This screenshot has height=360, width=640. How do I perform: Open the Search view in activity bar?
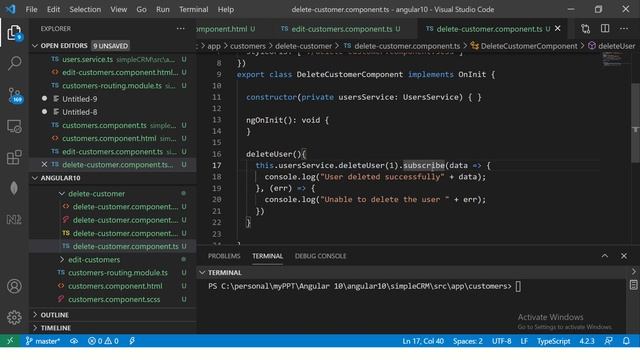[x=14, y=63]
